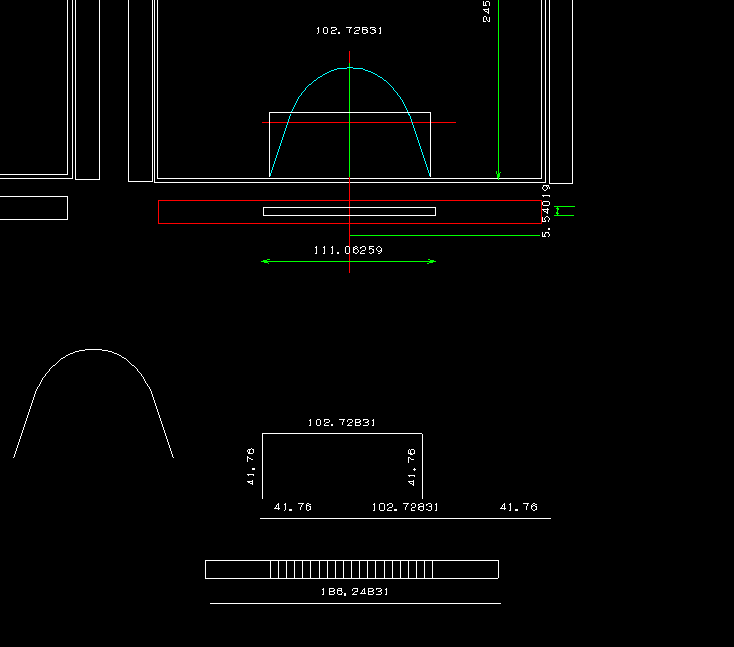Click the 102.72831 text above the open rectangle
This screenshot has width=734, height=647.
pyautogui.click(x=342, y=423)
